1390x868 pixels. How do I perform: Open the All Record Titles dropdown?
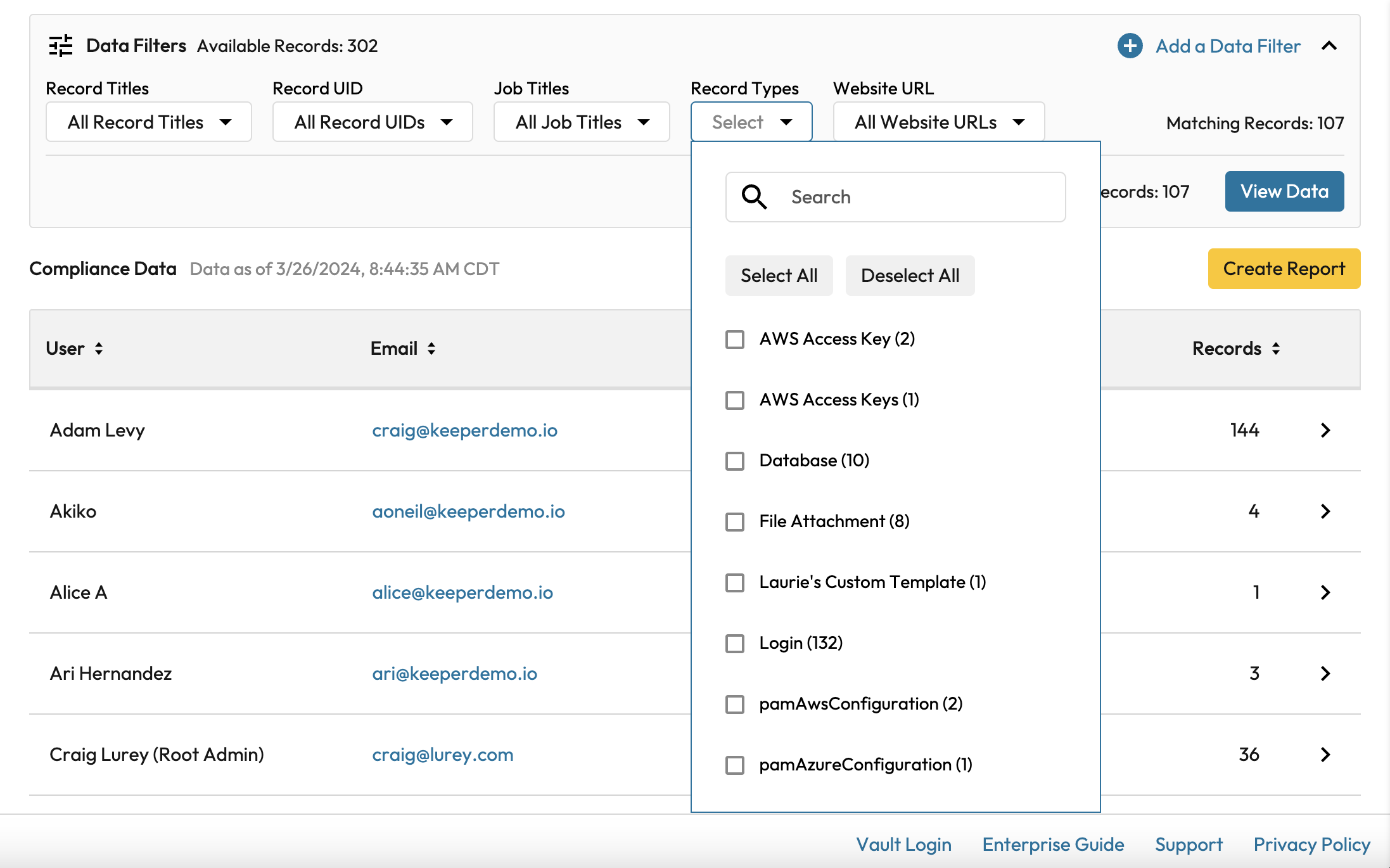[149, 122]
